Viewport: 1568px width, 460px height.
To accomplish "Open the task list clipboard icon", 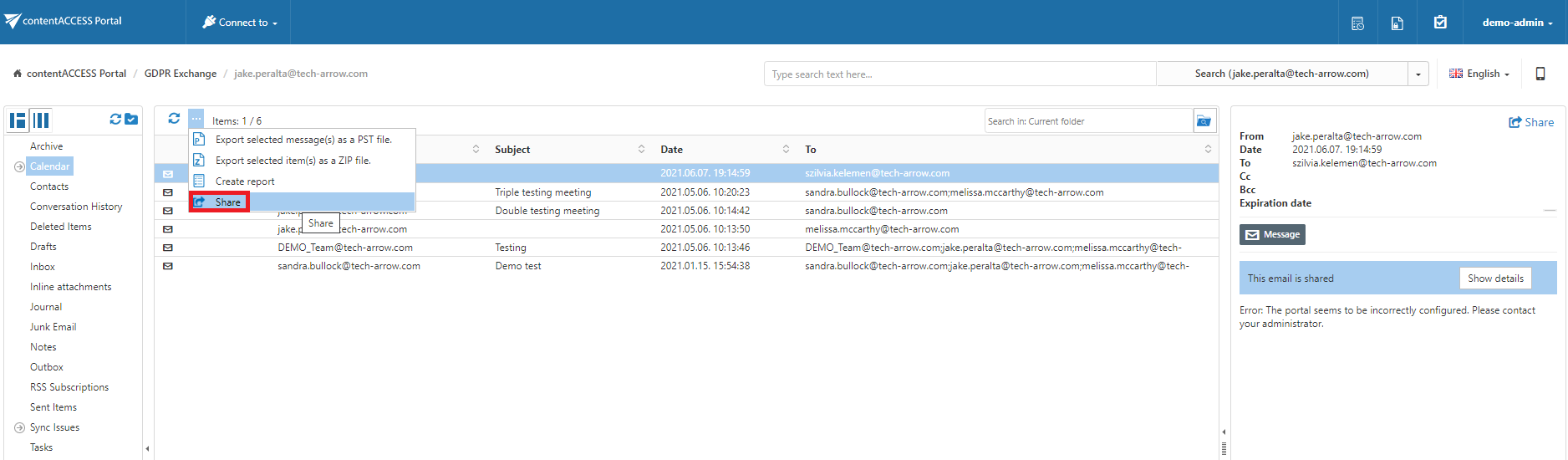I will 1440,23.
